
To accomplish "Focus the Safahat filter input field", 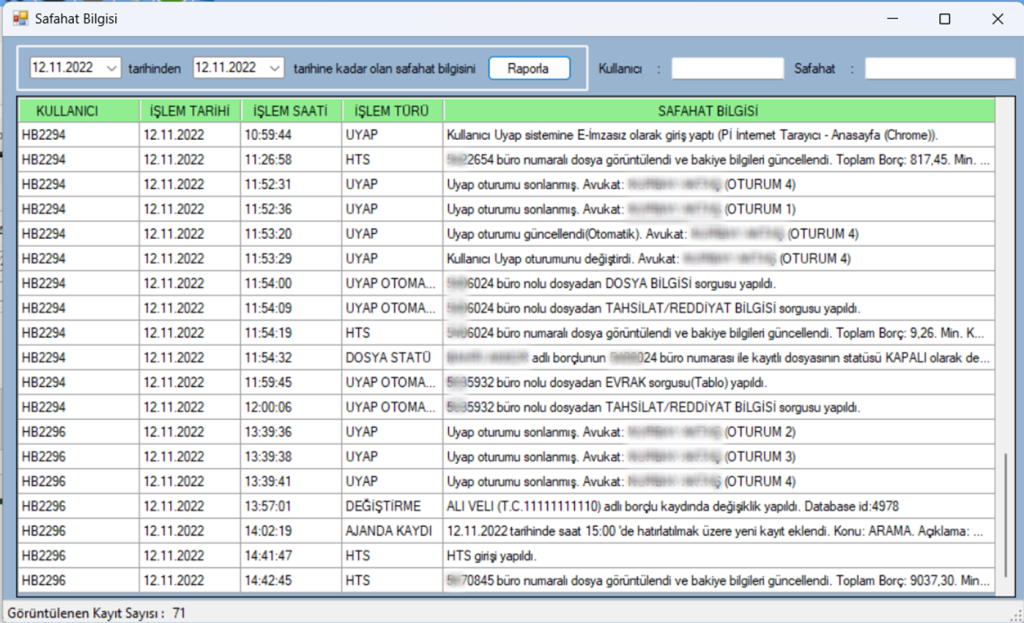I will (x=939, y=68).
